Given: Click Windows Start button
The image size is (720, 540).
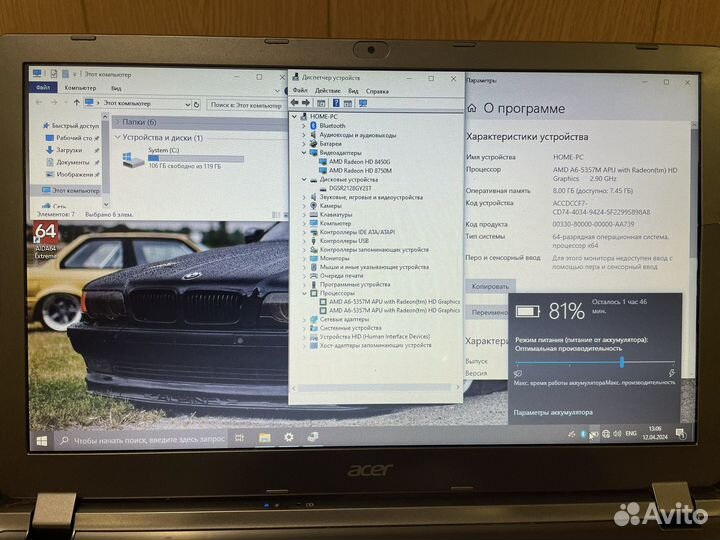Looking at the screenshot, I should pyautogui.click(x=41, y=441).
